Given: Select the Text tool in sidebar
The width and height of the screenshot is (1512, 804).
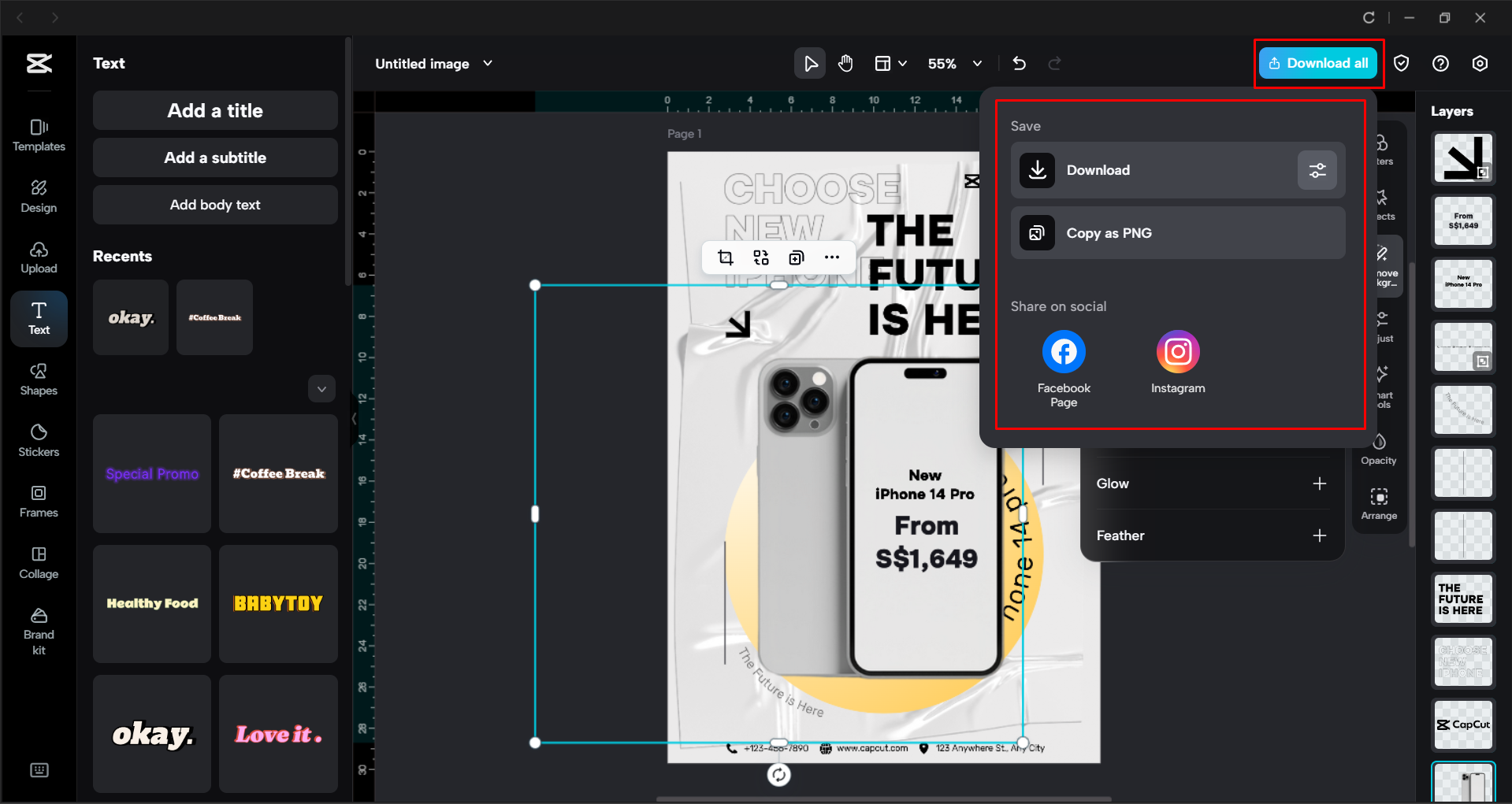Looking at the screenshot, I should pyautogui.click(x=39, y=318).
